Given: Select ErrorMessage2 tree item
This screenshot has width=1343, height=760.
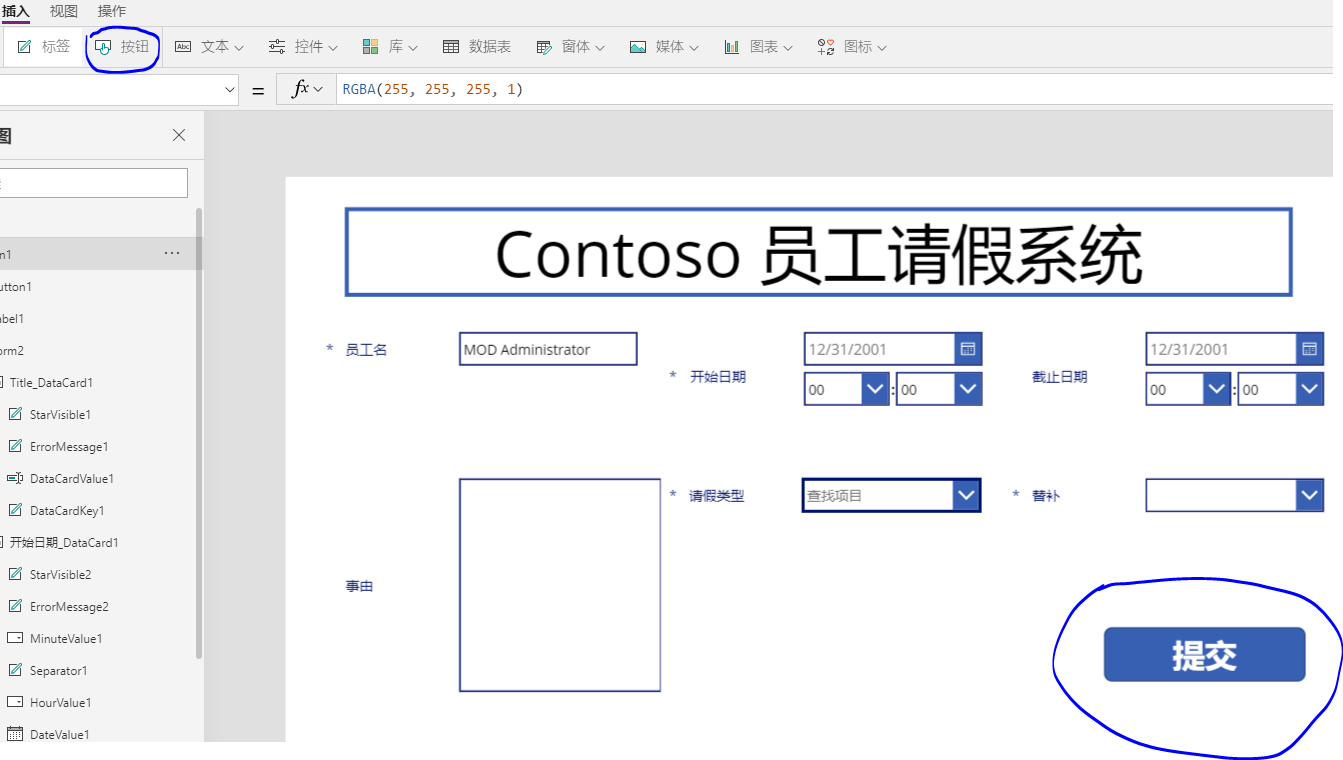Looking at the screenshot, I should point(69,607).
